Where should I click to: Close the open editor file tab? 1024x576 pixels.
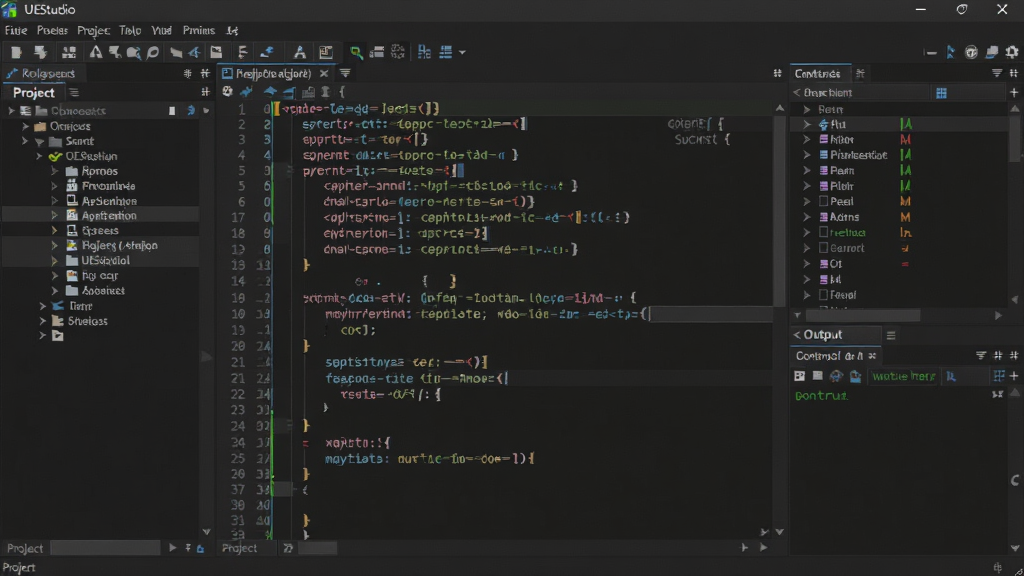pos(323,73)
